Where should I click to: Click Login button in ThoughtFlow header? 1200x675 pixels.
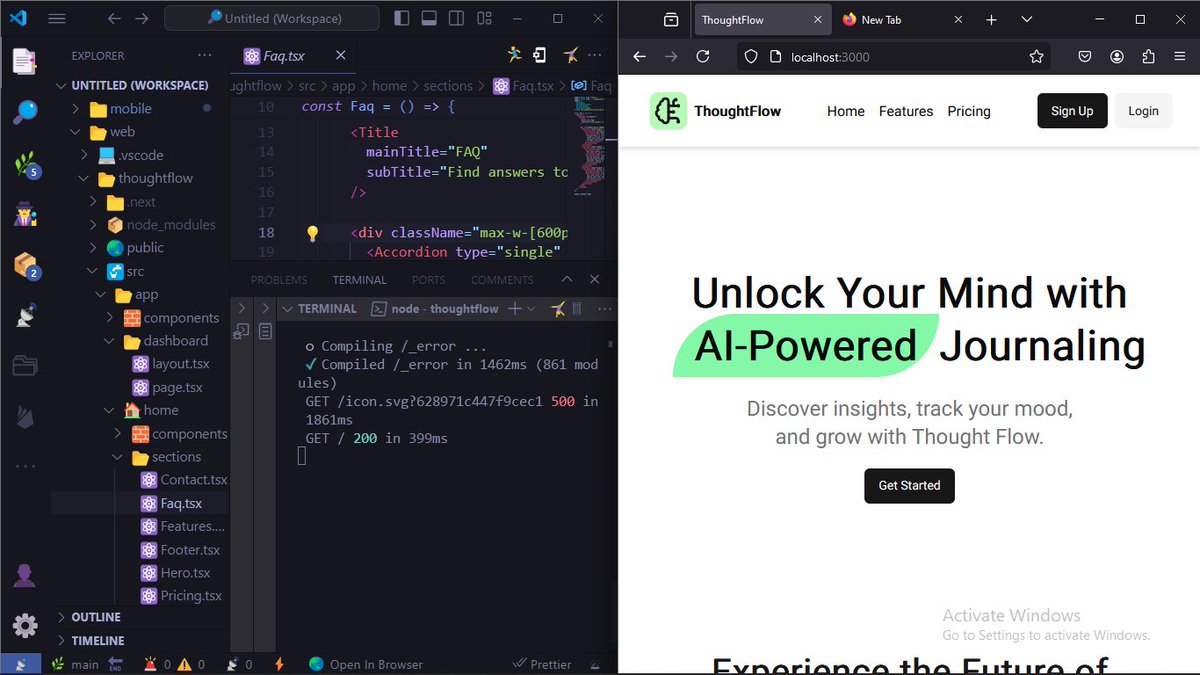(x=1143, y=111)
